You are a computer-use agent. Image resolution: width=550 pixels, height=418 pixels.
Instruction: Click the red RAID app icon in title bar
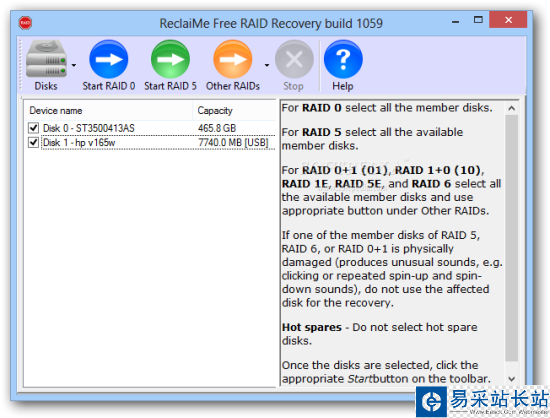[25, 23]
